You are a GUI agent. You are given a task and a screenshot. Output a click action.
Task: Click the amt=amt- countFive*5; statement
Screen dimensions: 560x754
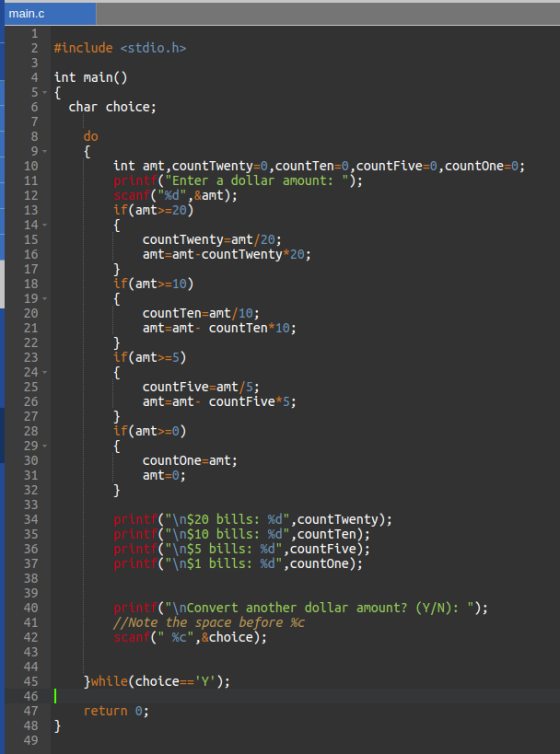219,402
